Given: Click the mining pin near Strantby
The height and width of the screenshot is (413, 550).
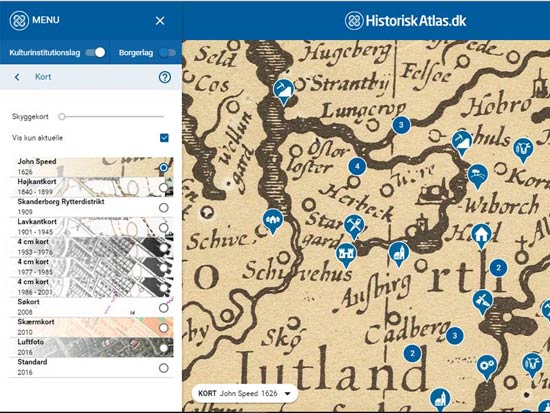Looking at the screenshot, I should pyautogui.click(x=283, y=91).
